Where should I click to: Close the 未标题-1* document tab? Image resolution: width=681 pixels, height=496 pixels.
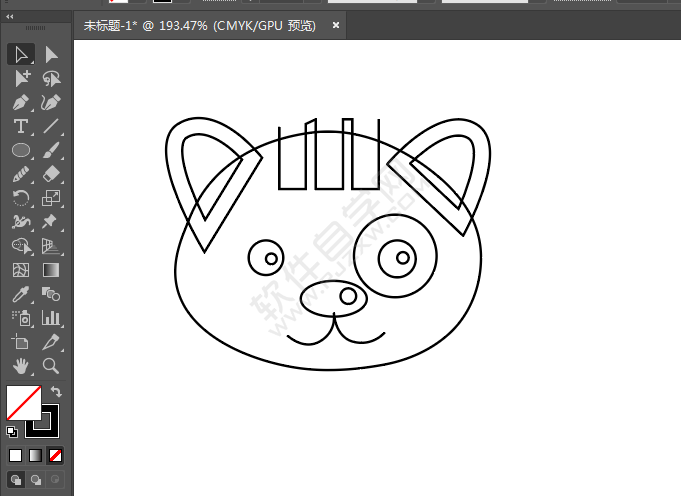coord(336,25)
